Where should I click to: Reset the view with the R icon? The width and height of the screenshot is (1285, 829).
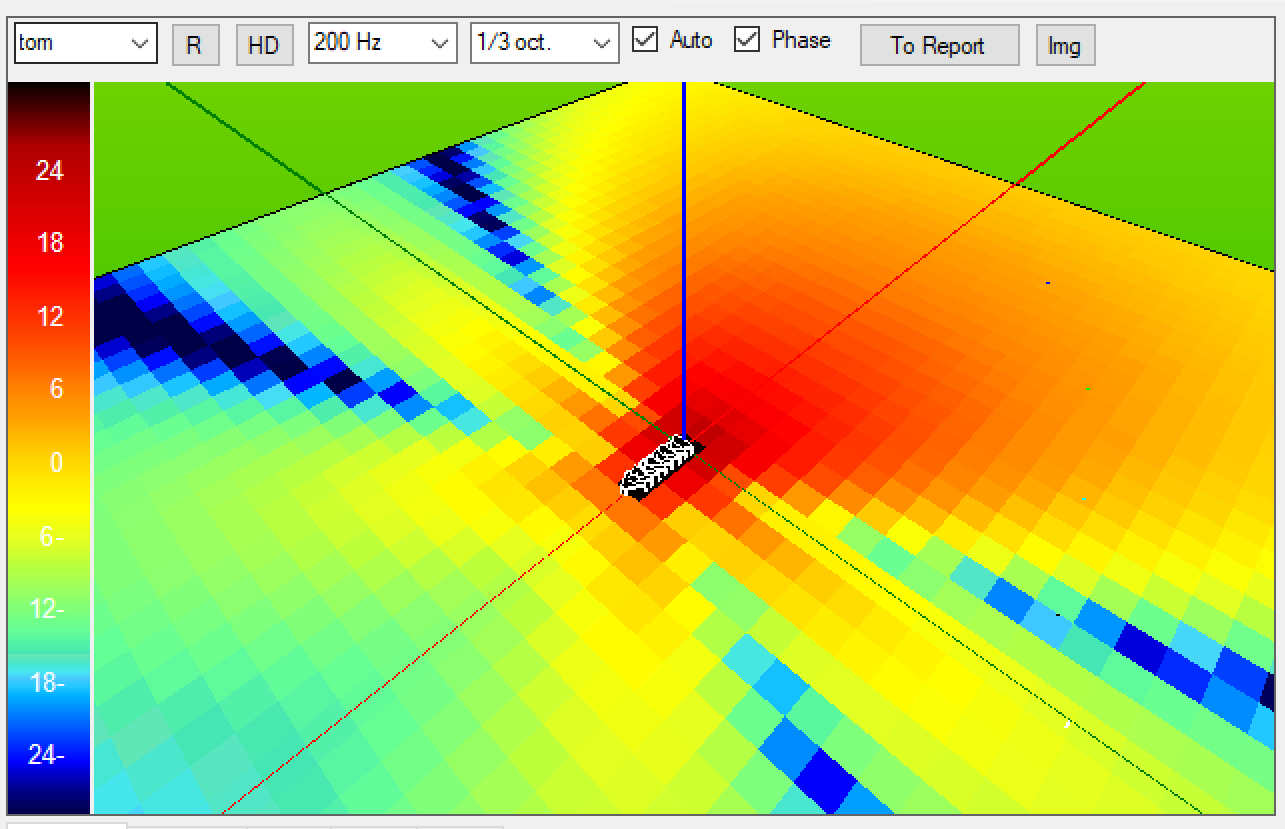[x=196, y=45]
